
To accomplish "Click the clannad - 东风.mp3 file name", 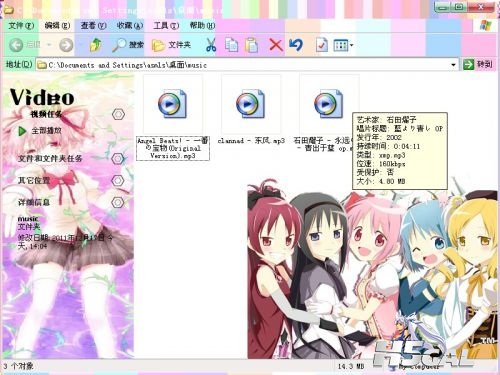I will click(x=251, y=141).
